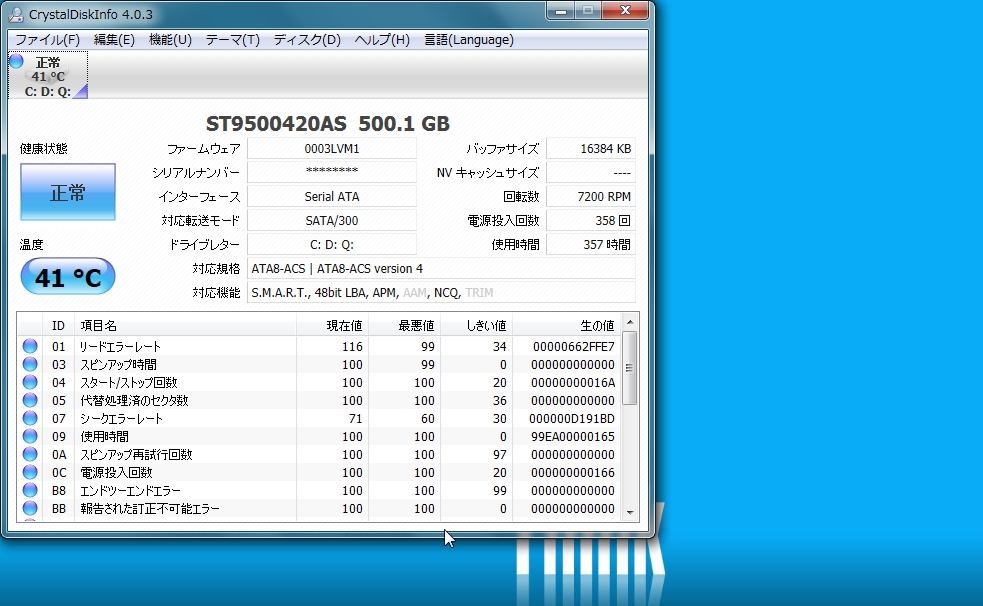Open the テーマ(T) menu
983x606 pixels.
pos(233,40)
